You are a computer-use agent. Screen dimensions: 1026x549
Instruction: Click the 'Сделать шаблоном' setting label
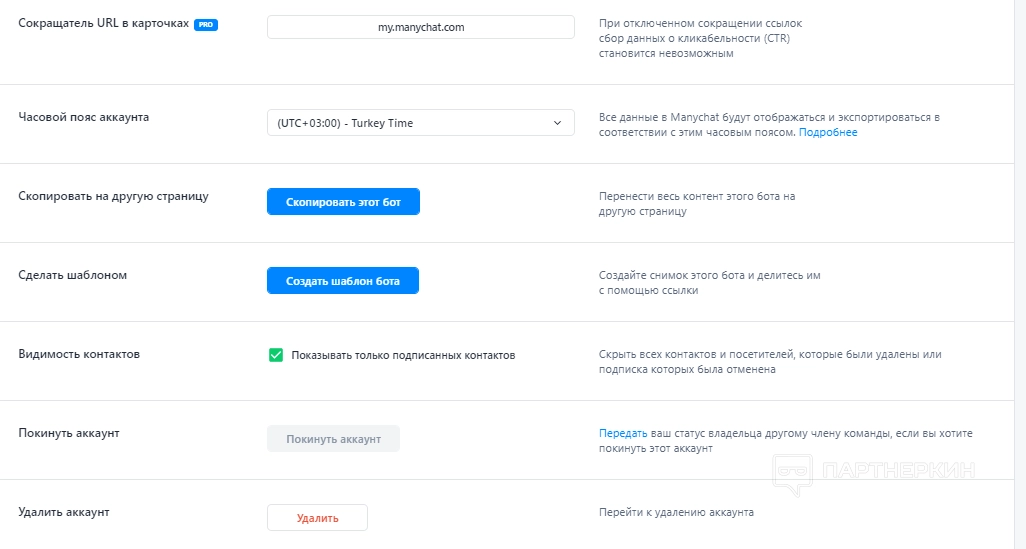(73, 275)
